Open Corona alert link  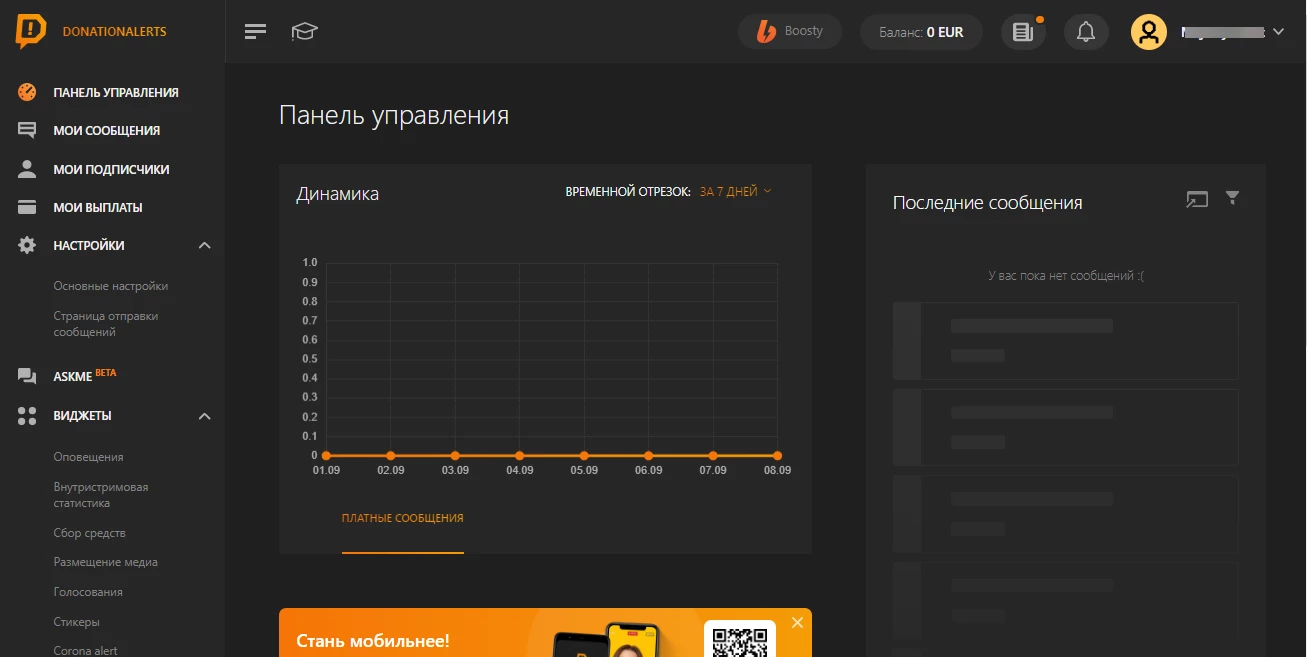click(85, 651)
